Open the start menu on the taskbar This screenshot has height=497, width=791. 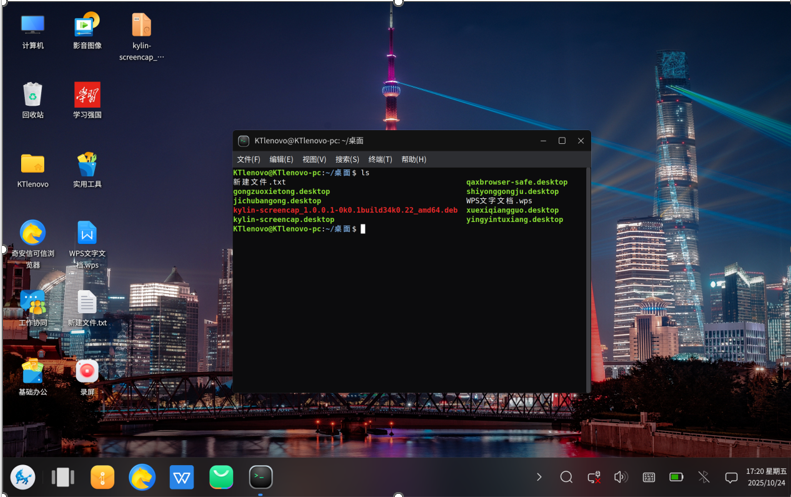(x=23, y=478)
